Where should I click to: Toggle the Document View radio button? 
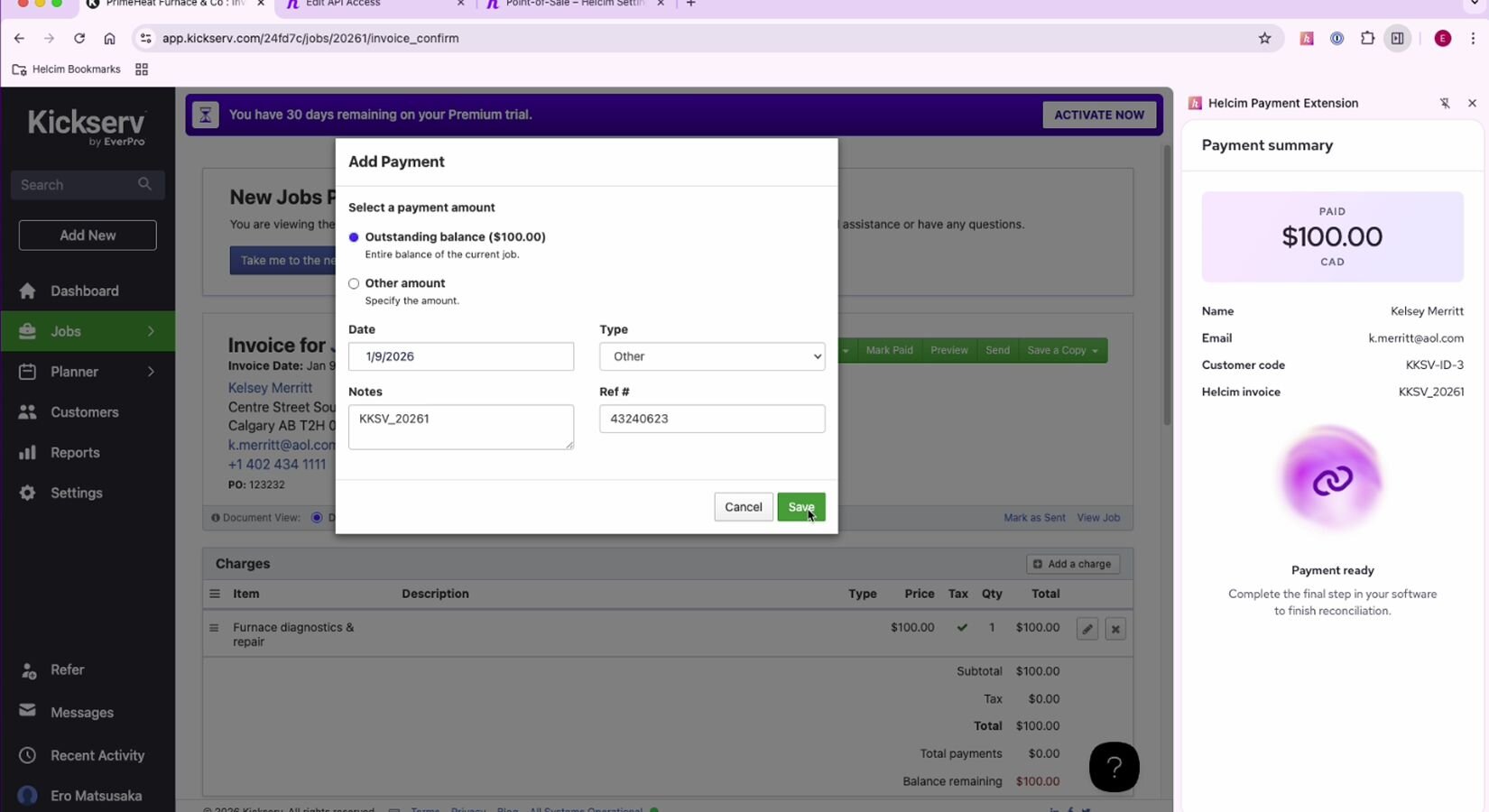tap(317, 518)
